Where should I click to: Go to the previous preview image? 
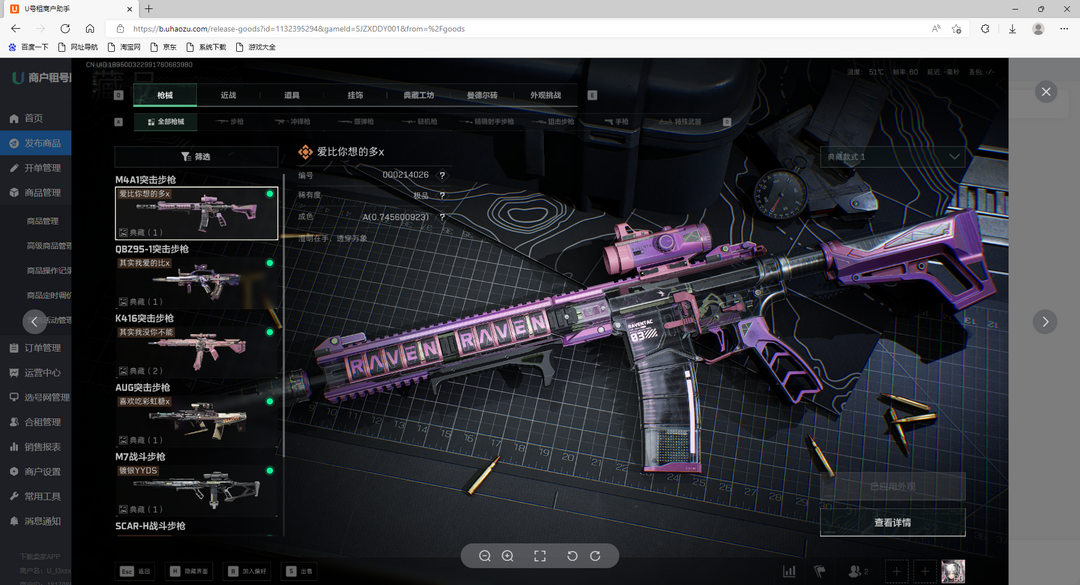click(35, 321)
